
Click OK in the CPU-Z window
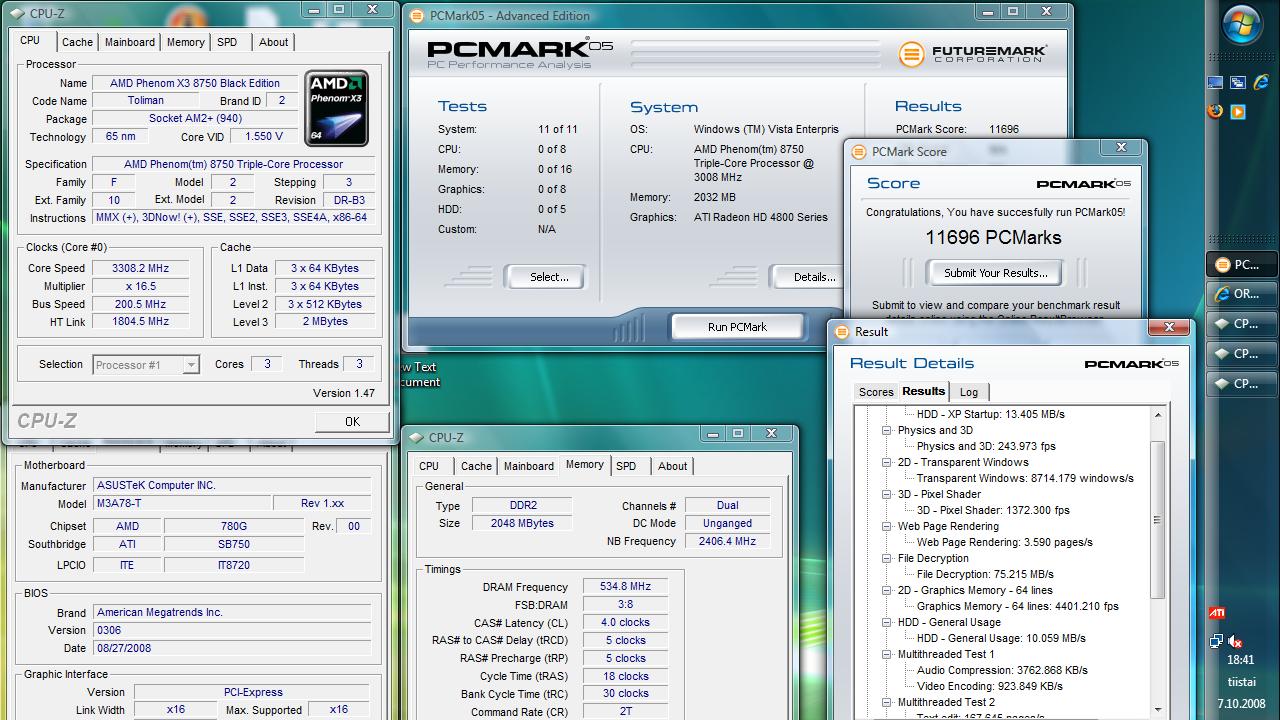pyautogui.click(x=352, y=422)
